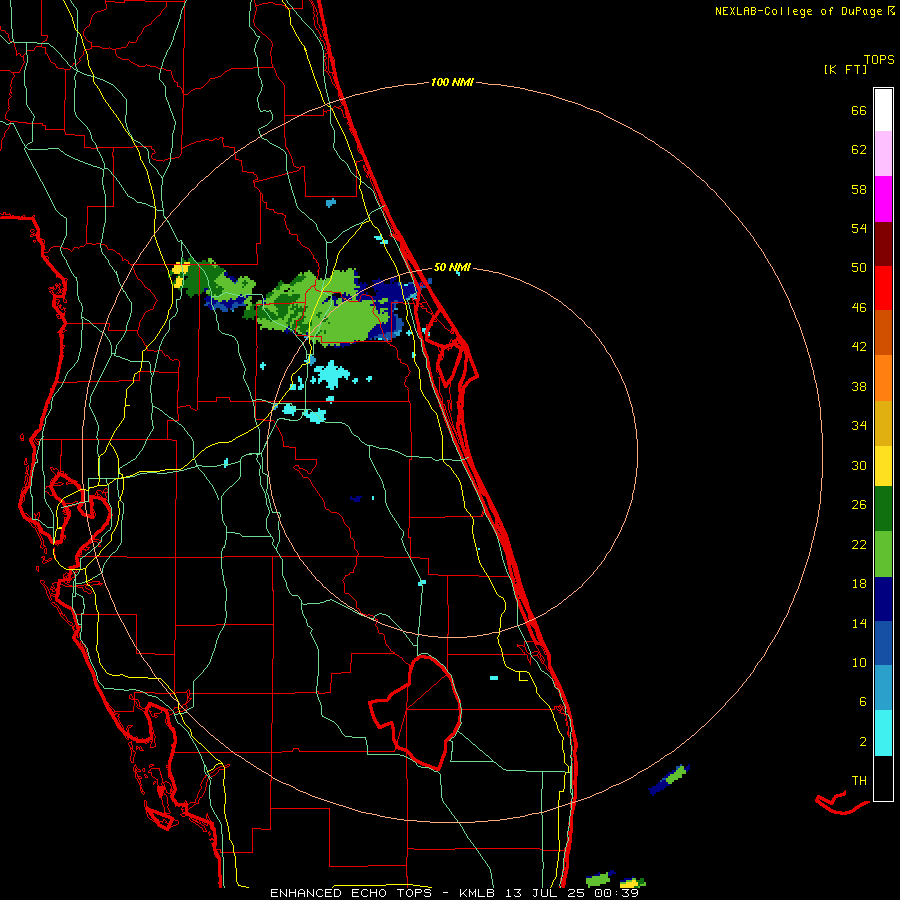
Task: Click the 100 NMI range ring label
Action: [x=452, y=83]
